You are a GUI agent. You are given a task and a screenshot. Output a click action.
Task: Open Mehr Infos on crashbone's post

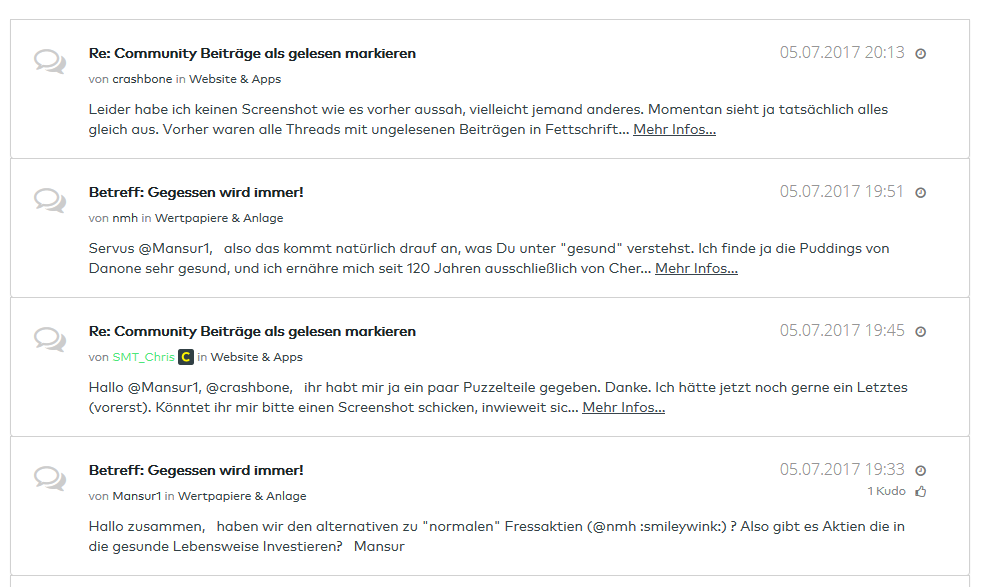(673, 129)
